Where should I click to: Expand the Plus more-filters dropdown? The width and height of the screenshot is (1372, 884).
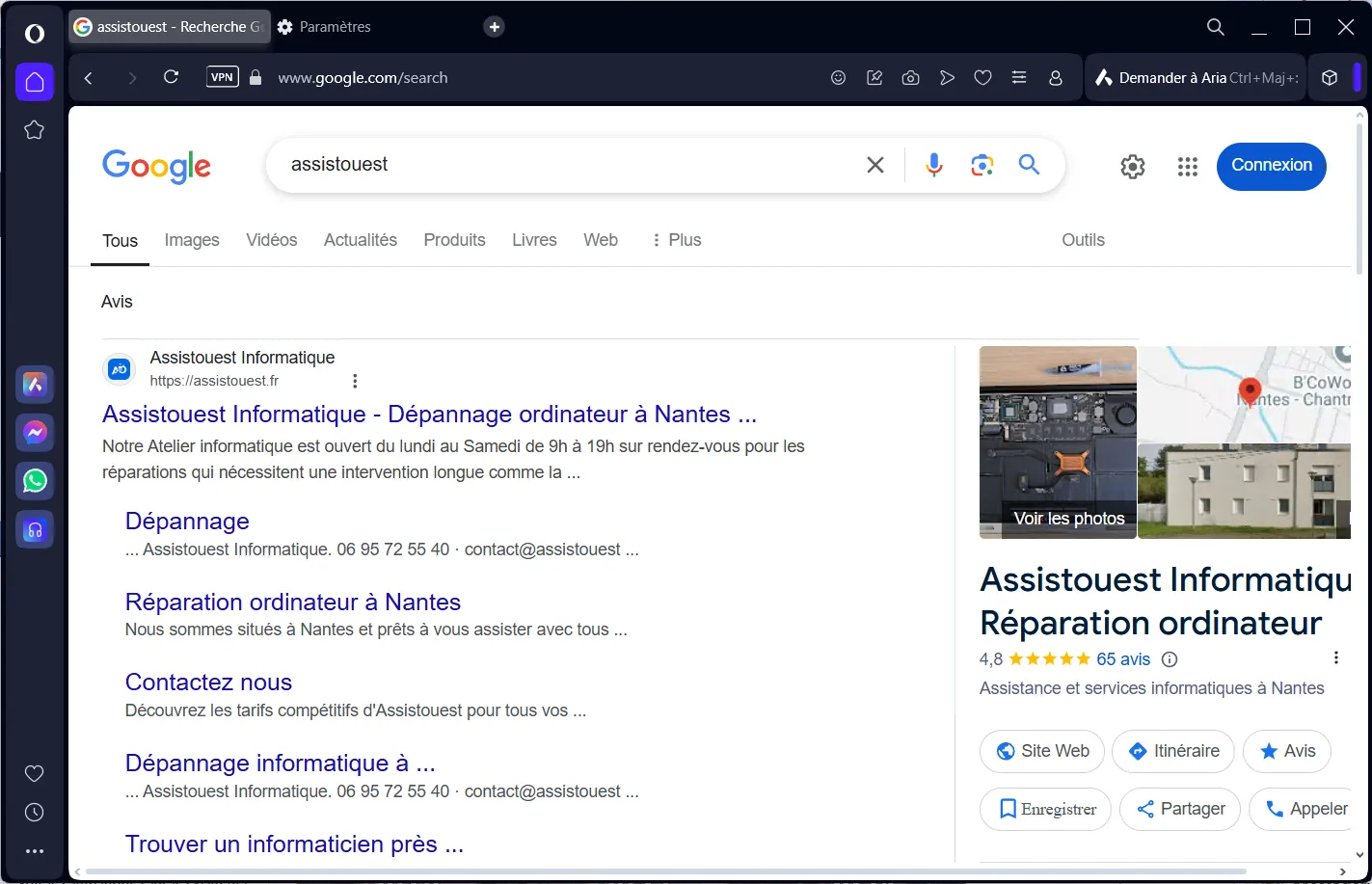click(x=676, y=240)
